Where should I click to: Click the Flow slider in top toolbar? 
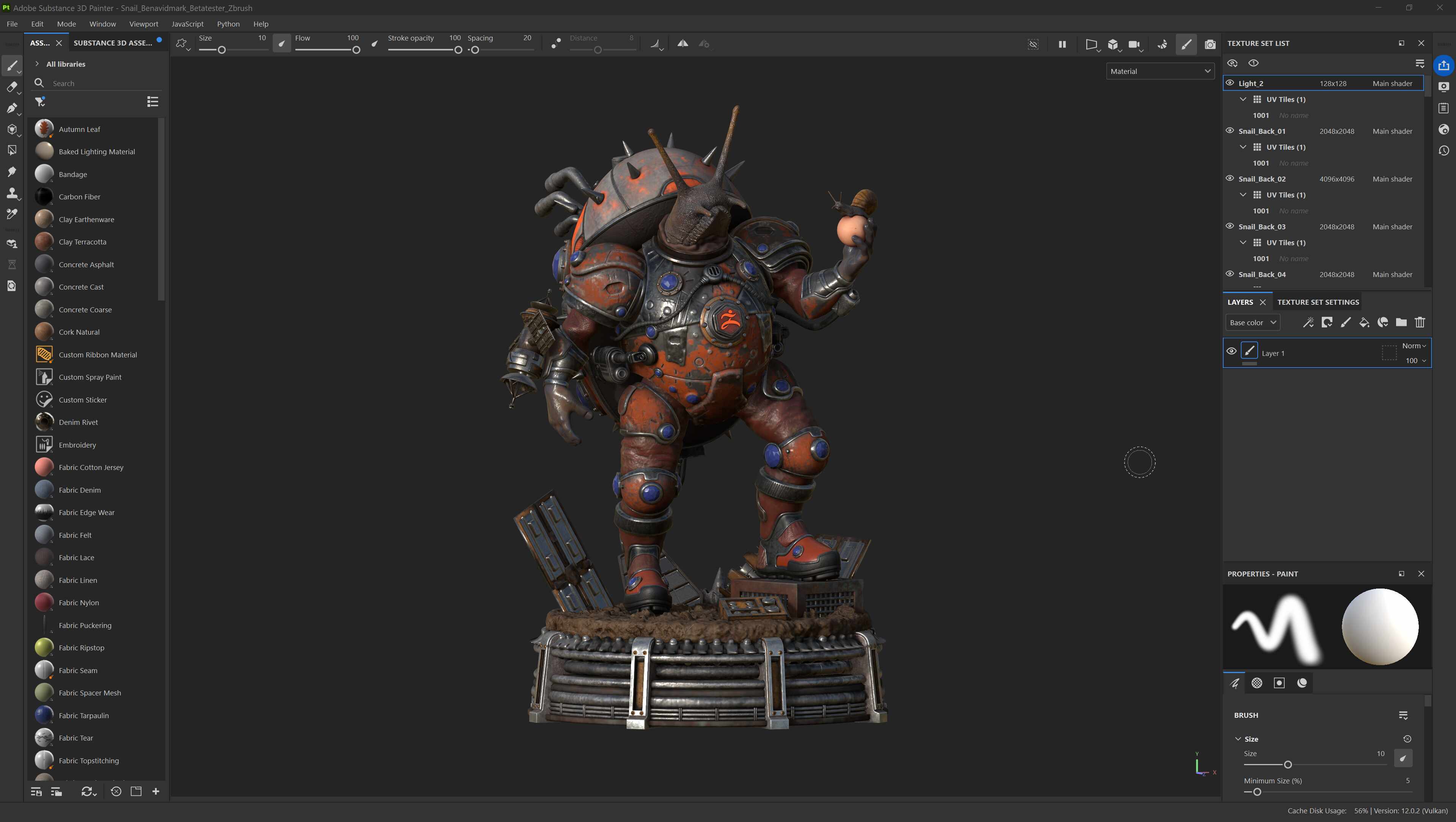coord(326,50)
